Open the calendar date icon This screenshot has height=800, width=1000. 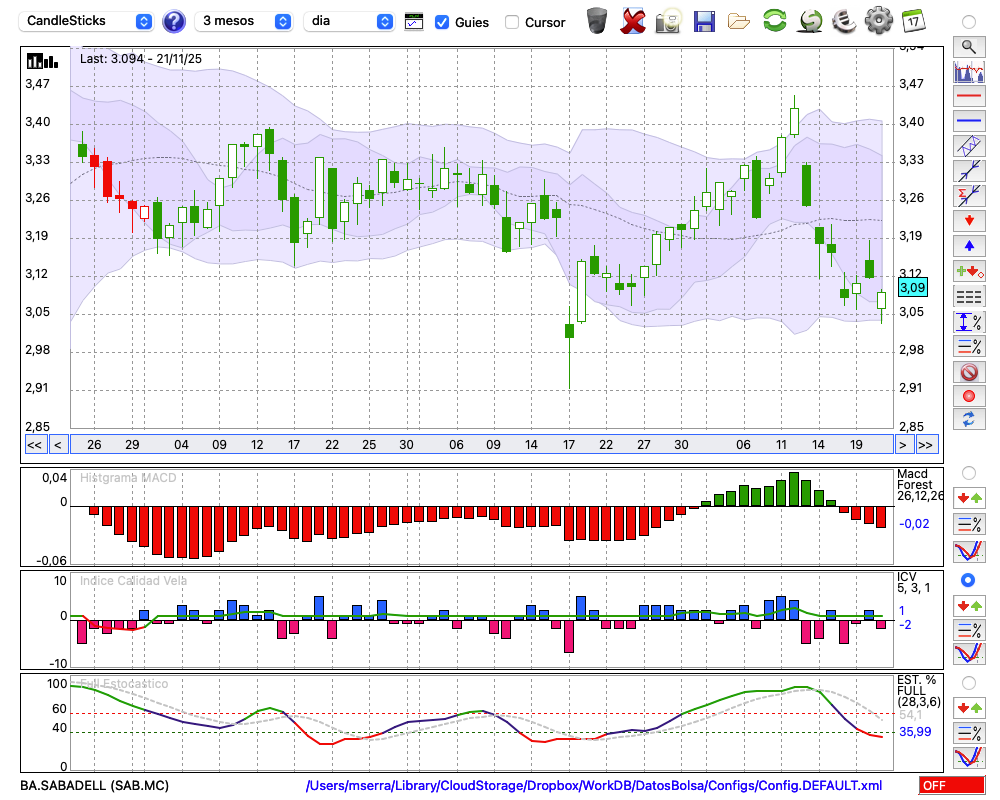click(912, 20)
